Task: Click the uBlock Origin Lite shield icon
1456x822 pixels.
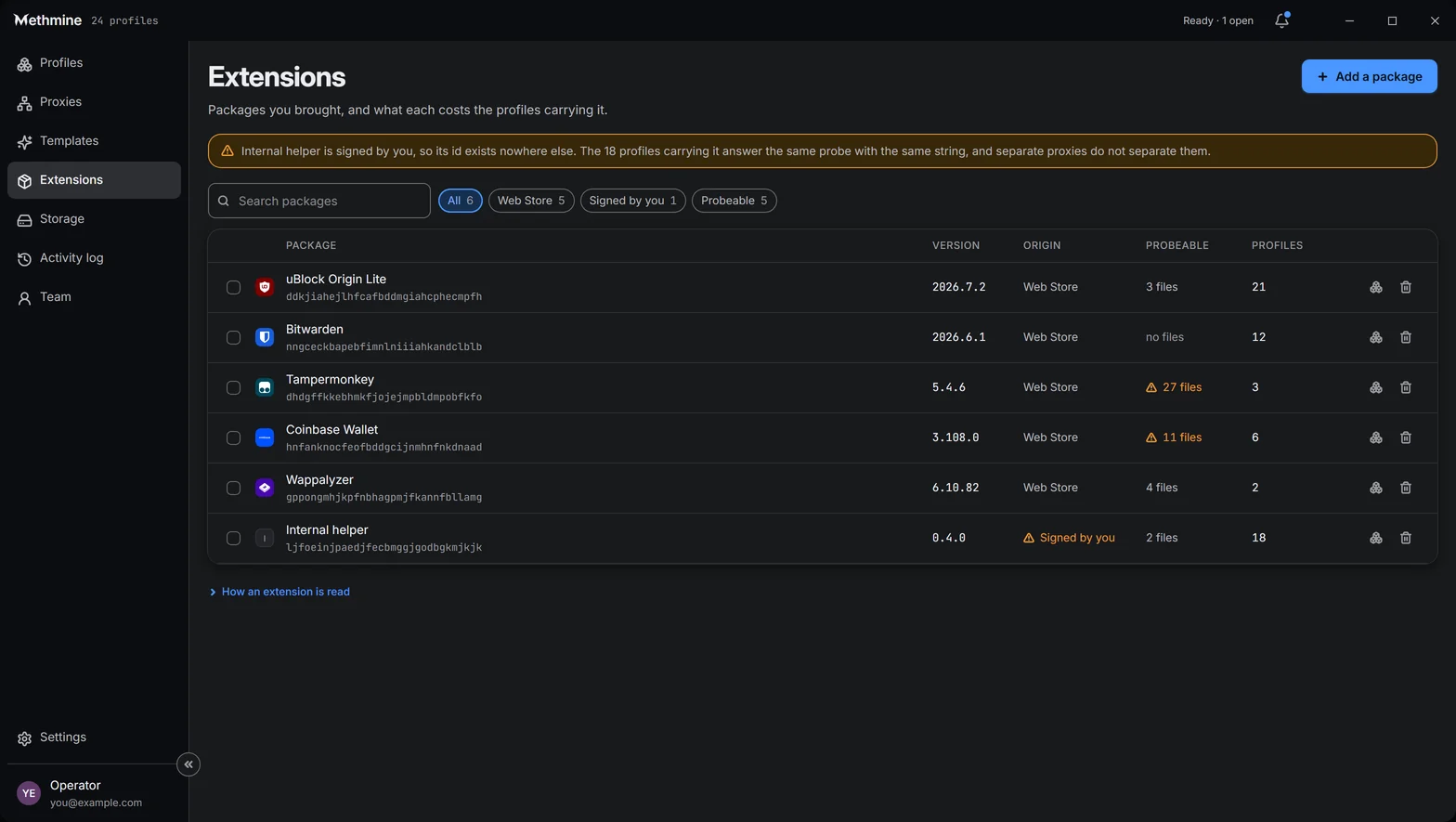Action: (x=265, y=287)
